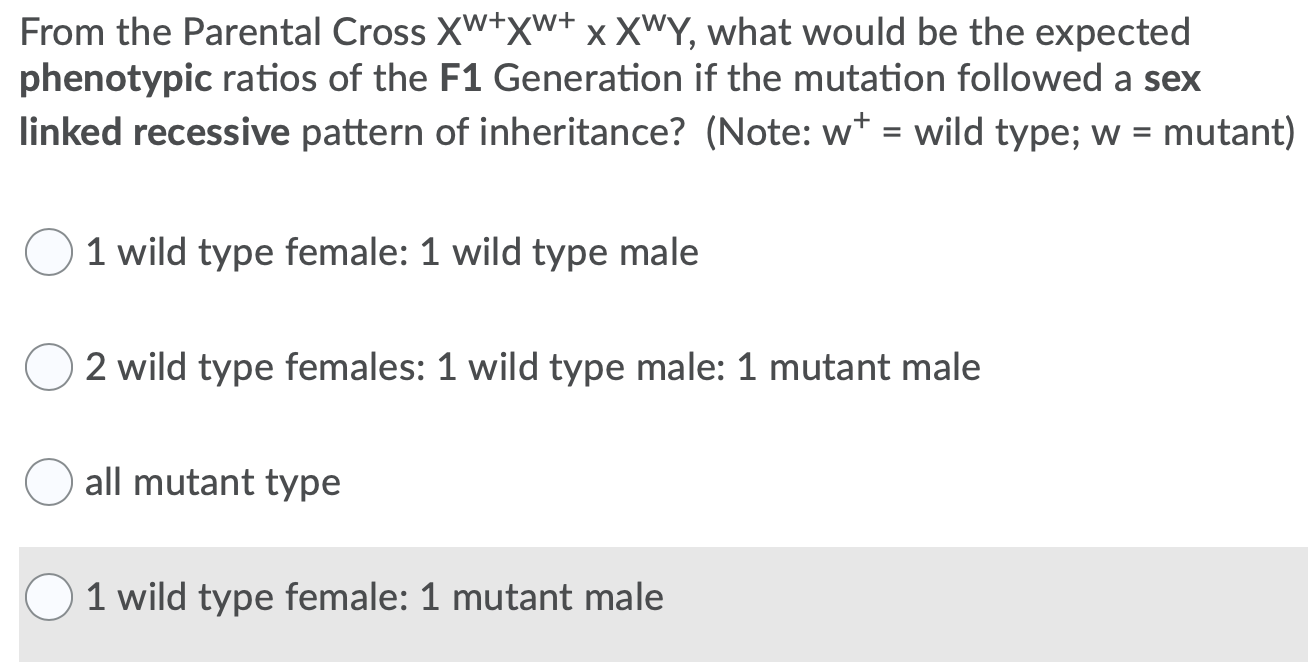Click the radio circle beside "all mutant type"
Screen dimensions: 1308x666
(x=47, y=483)
